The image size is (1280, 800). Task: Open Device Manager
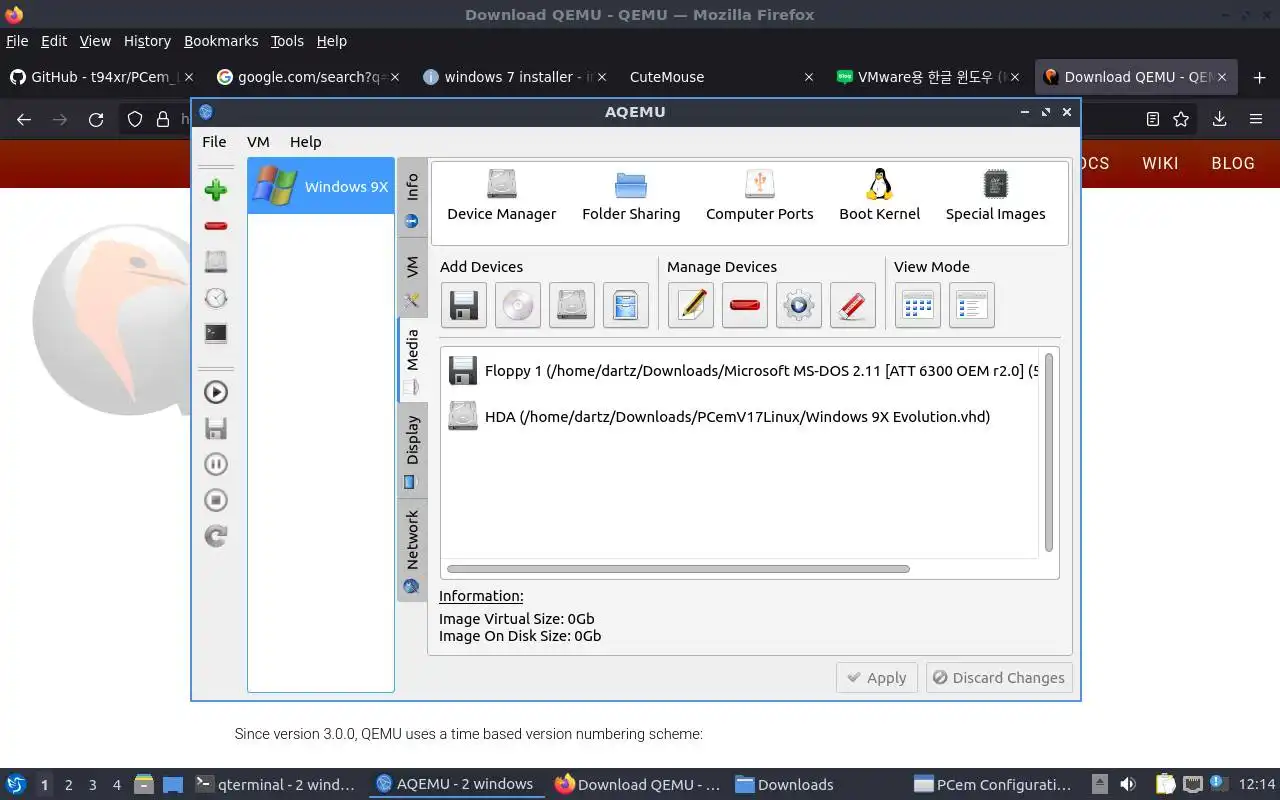[x=501, y=195]
